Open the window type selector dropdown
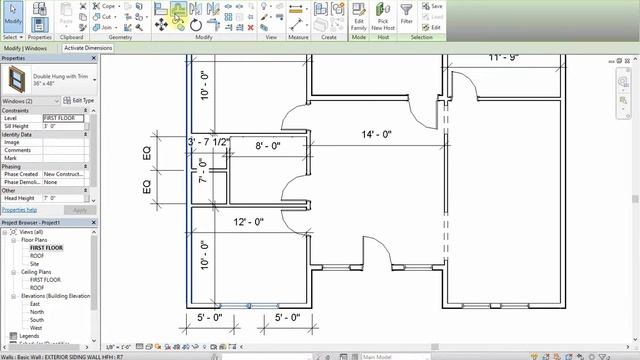 pos(95,80)
